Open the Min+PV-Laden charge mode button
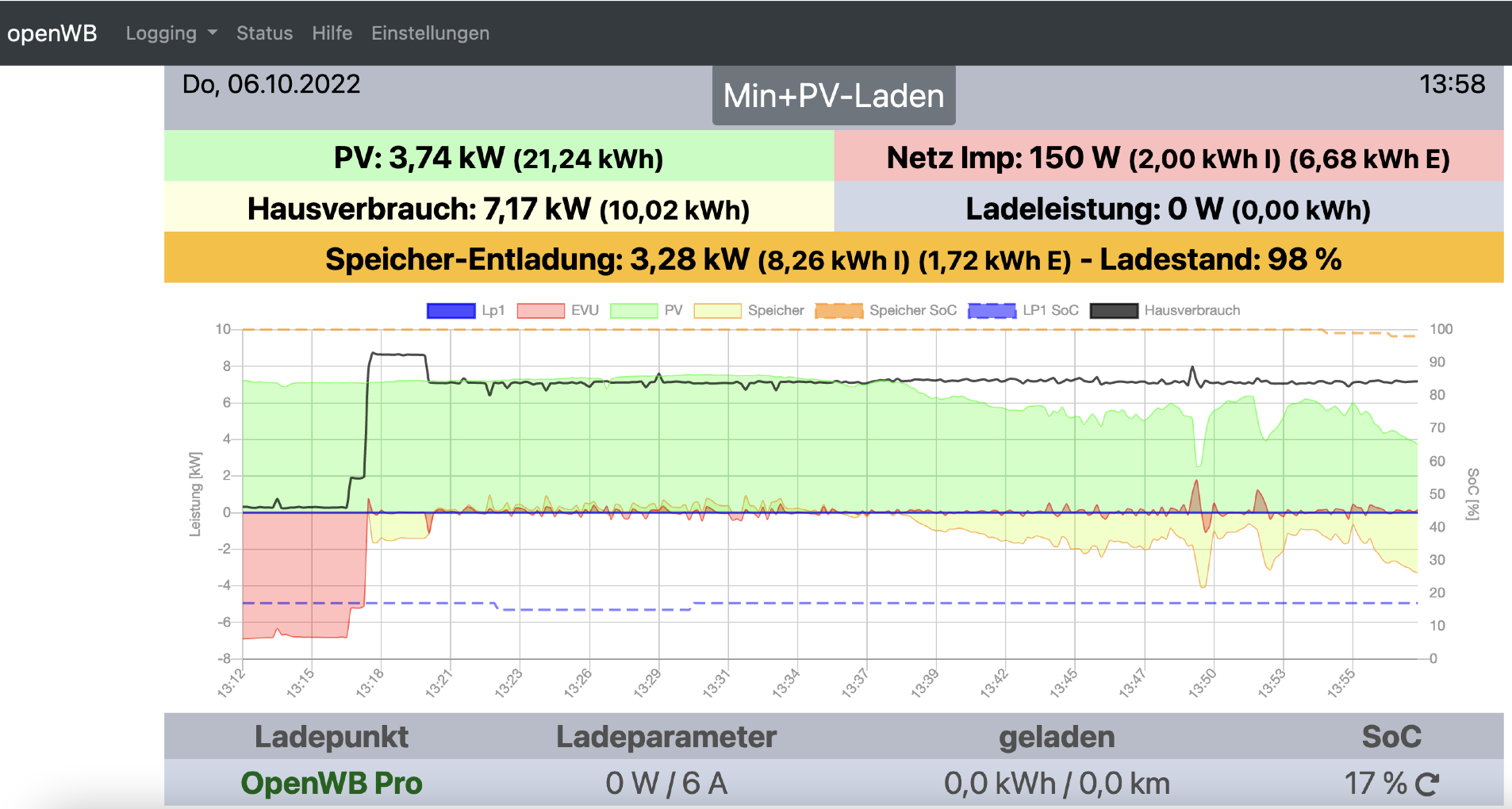The width and height of the screenshot is (1512, 809). [833, 96]
